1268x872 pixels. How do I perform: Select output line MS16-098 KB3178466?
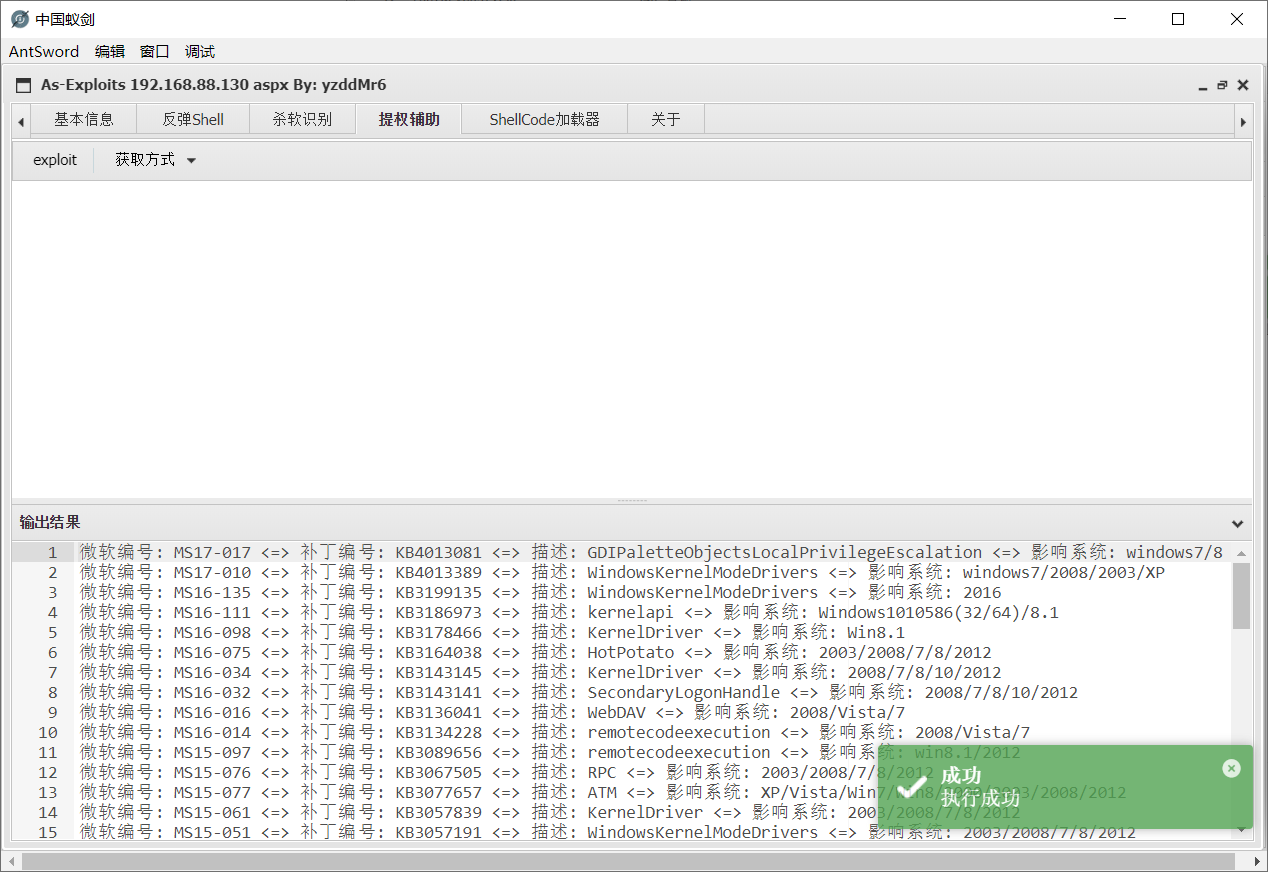click(492, 632)
